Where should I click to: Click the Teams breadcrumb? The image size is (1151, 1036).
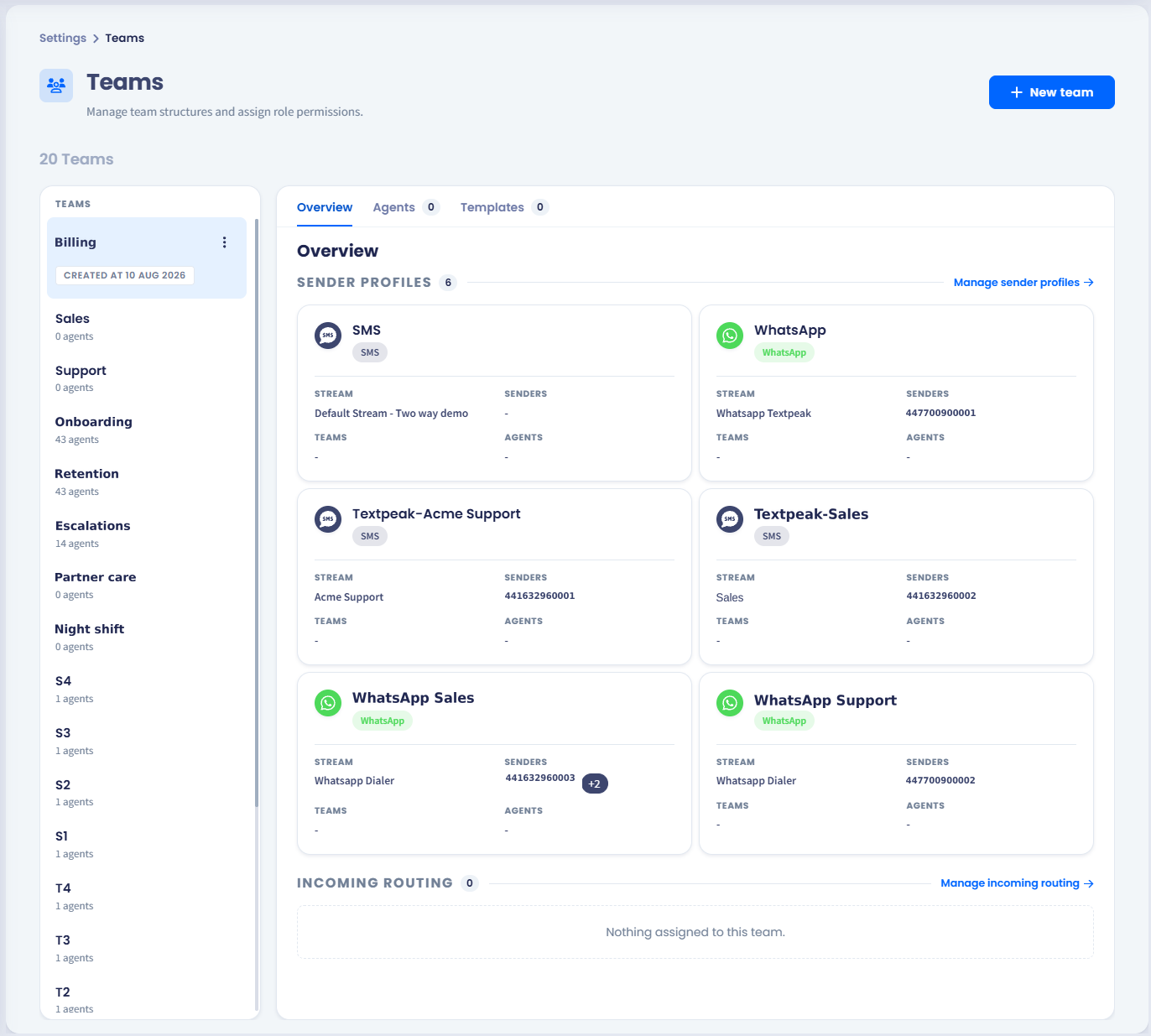[125, 39]
